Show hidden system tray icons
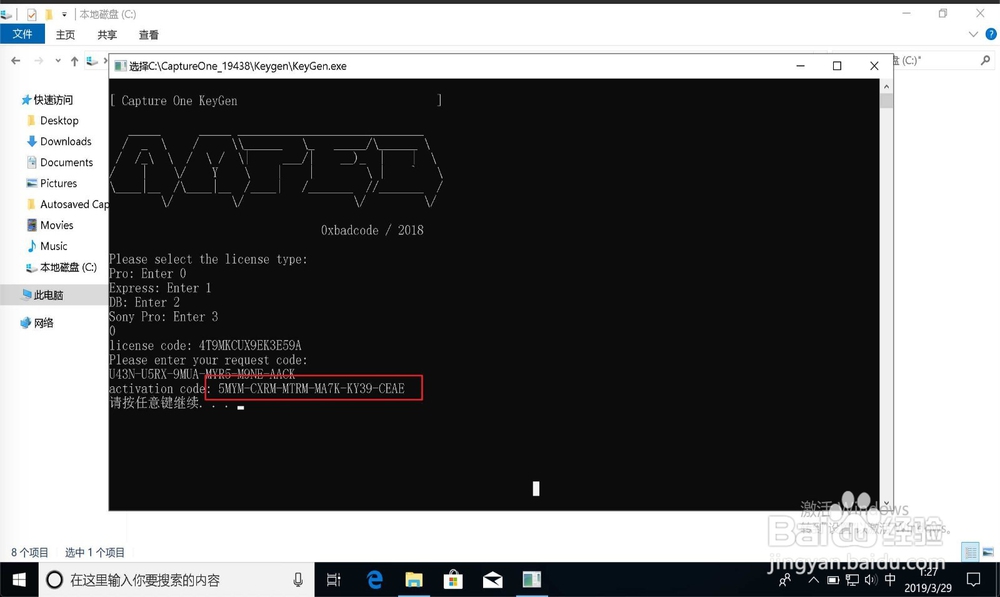 pos(813,580)
